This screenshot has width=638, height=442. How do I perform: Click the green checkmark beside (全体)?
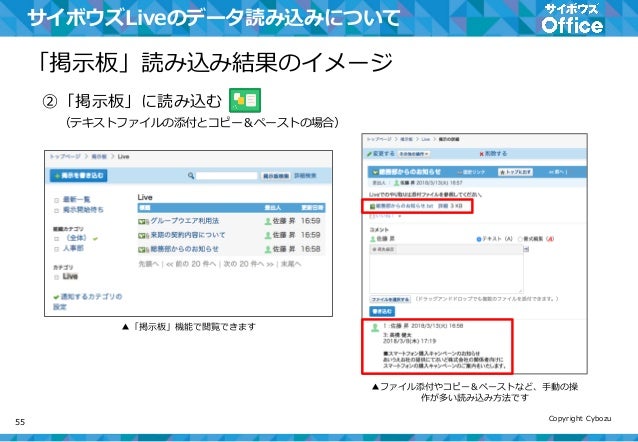95,239
